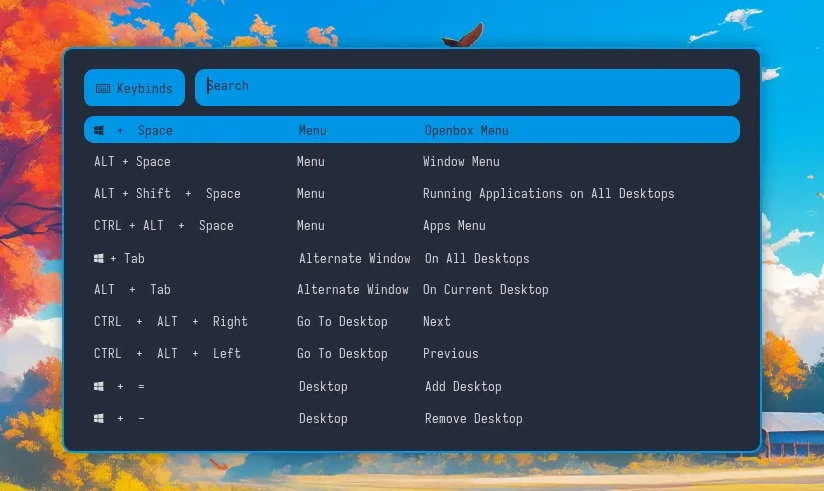Choose the Window Menu entry
824x491 pixels.
point(461,161)
